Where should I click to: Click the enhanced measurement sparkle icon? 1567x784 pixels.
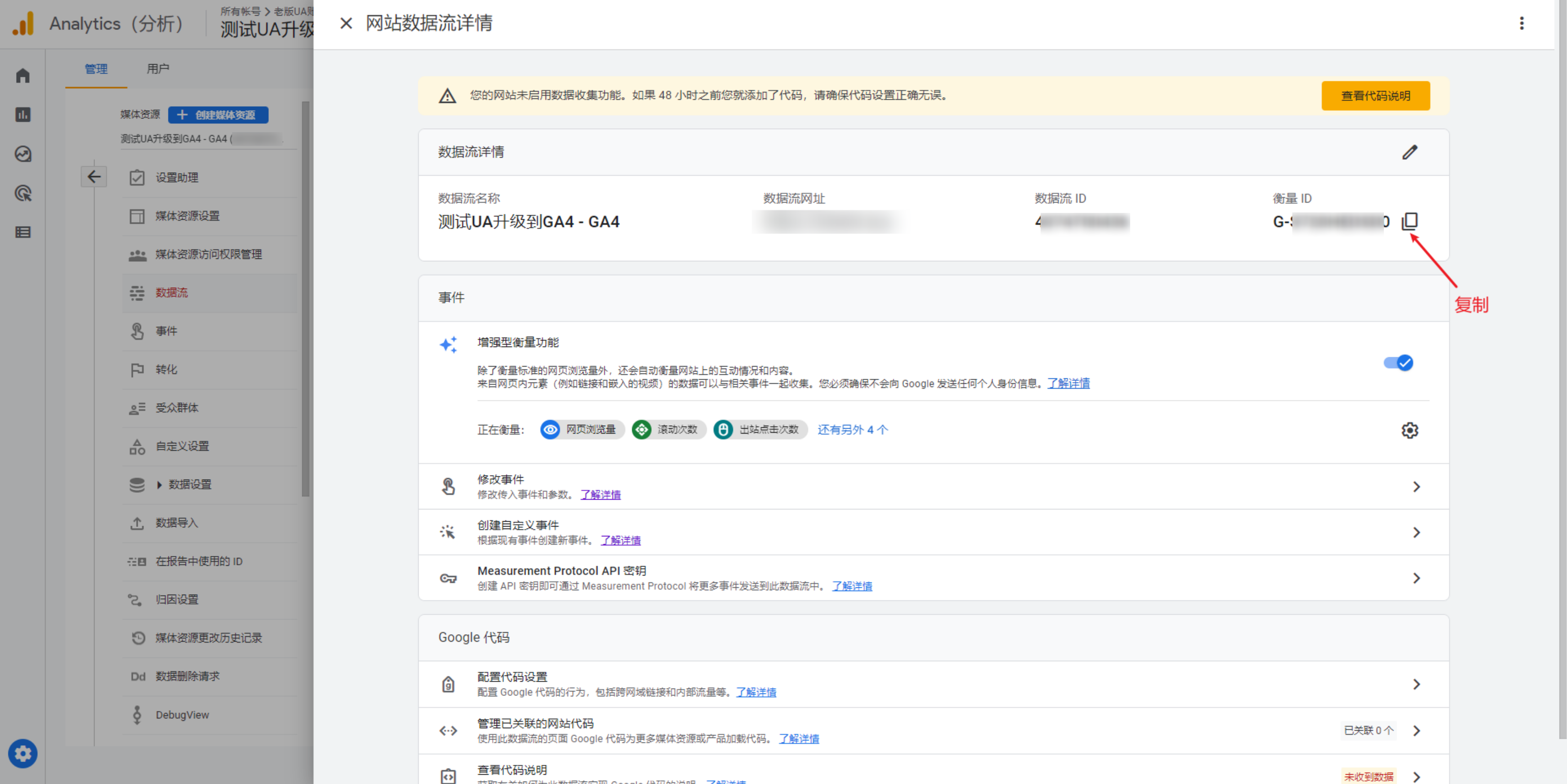449,345
